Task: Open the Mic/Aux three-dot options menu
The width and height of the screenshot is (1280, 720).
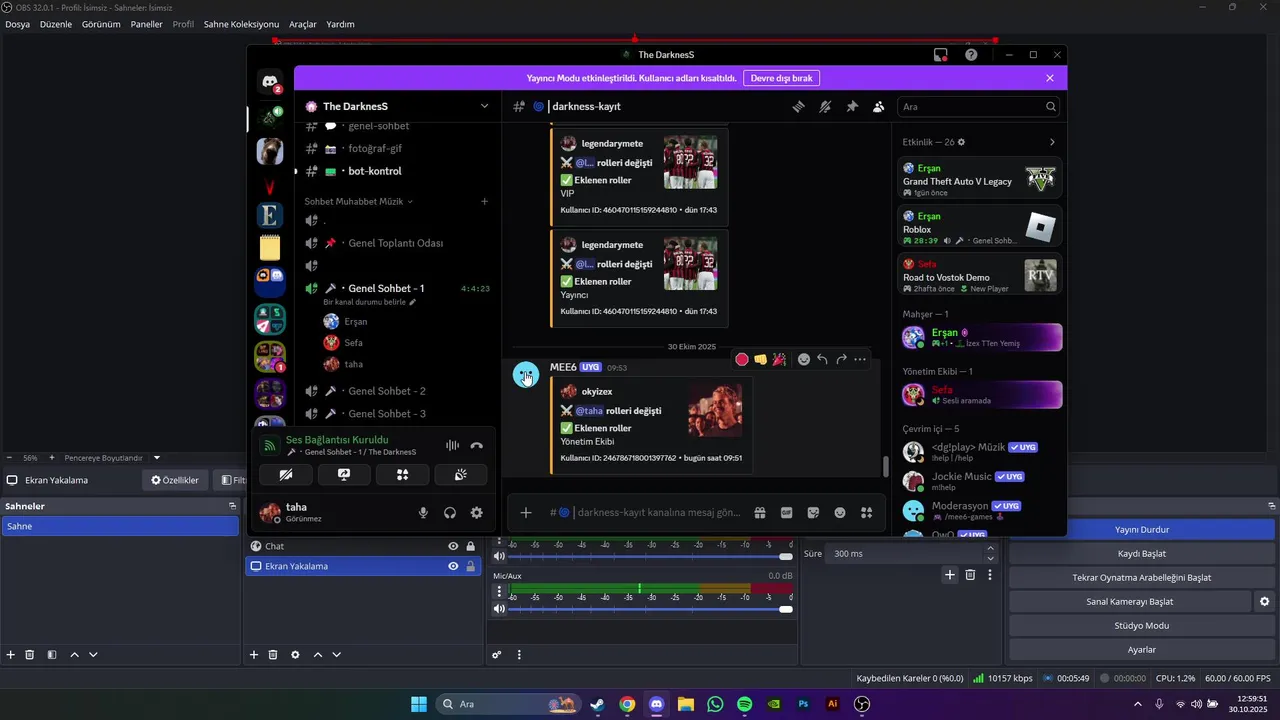Action: click(x=499, y=591)
